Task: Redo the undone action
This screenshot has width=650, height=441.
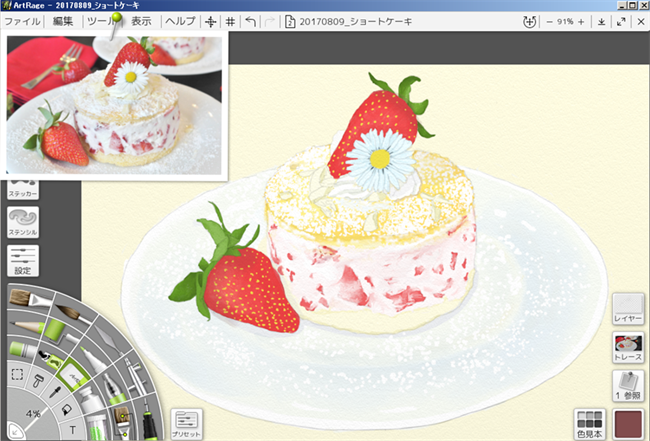Action: coord(270,22)
